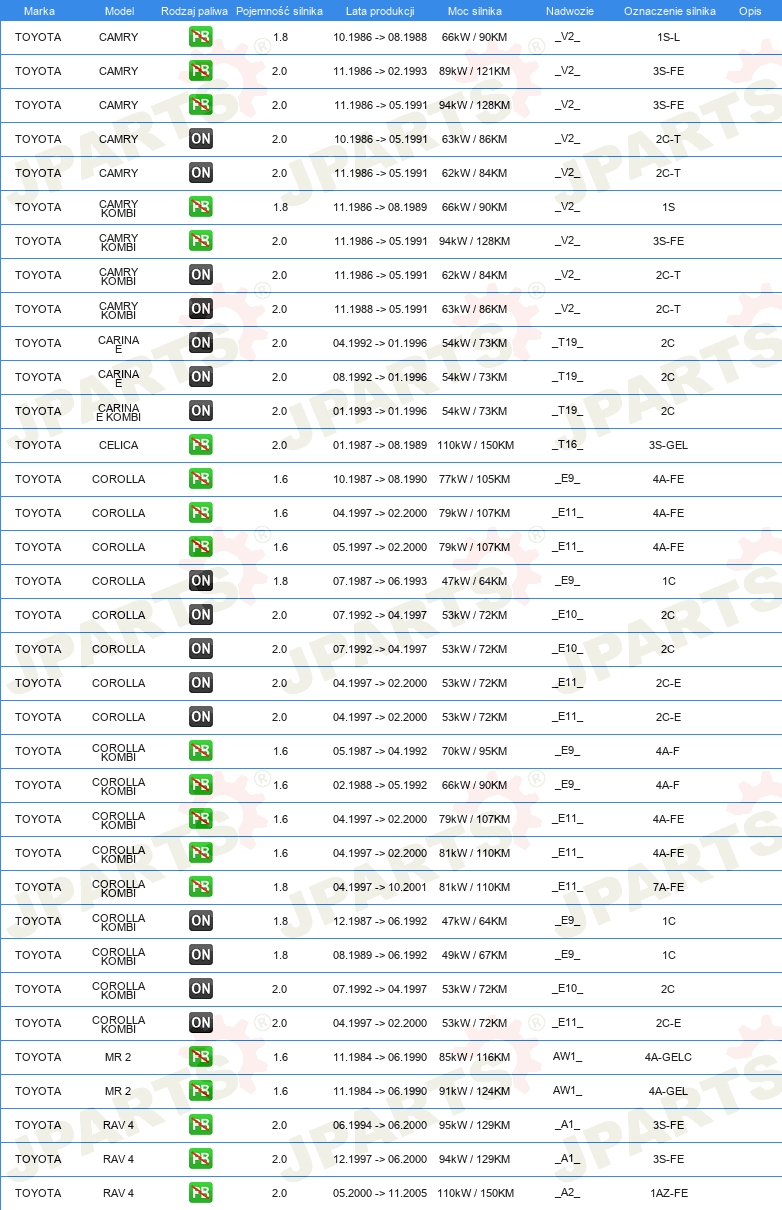Click diesel ON icon for Camry 63kW / 86KM
The width and height of the screenshot is (782, 1210).
[201, 139]
